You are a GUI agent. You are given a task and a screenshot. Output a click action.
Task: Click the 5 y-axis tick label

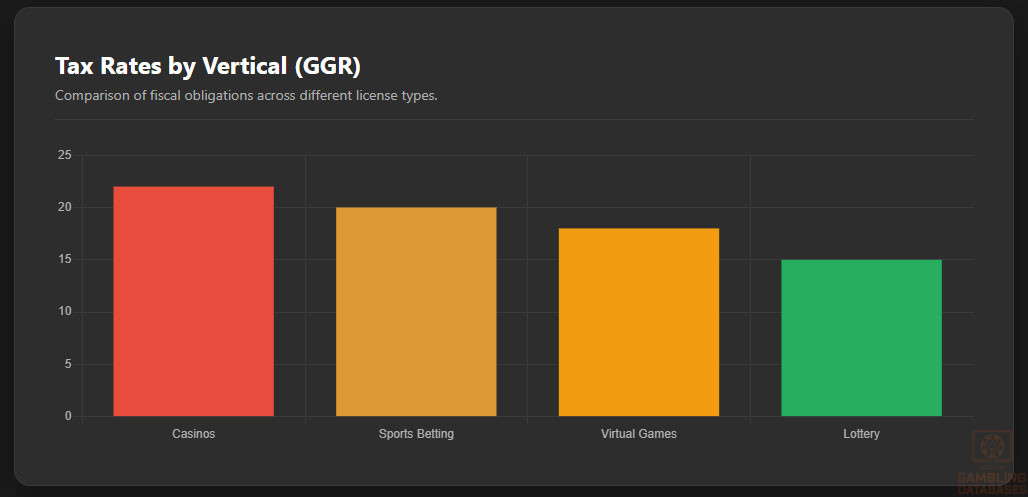pyautogui.click(x=68, y=364)
